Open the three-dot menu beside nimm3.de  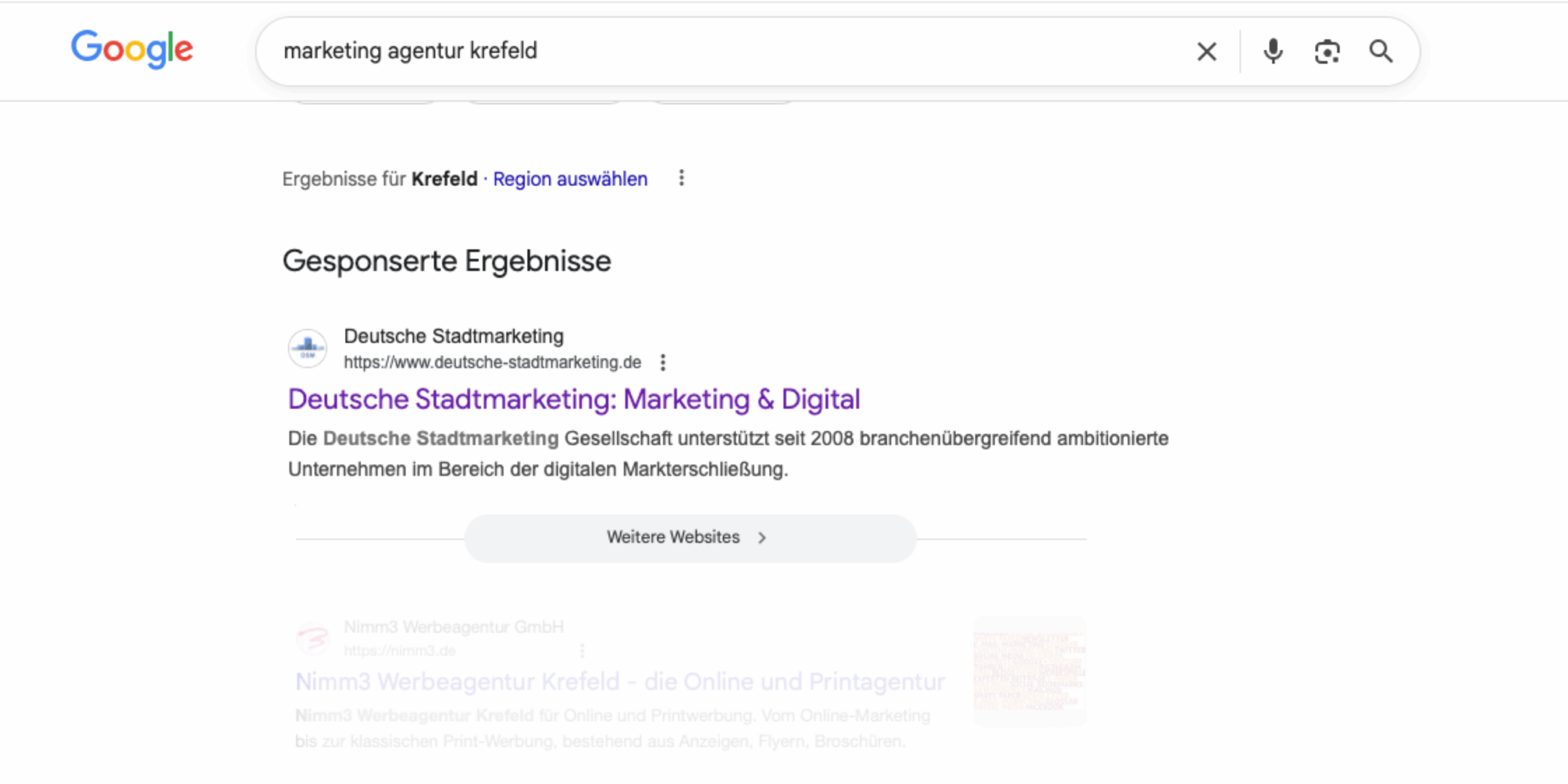tap(581, 650)
